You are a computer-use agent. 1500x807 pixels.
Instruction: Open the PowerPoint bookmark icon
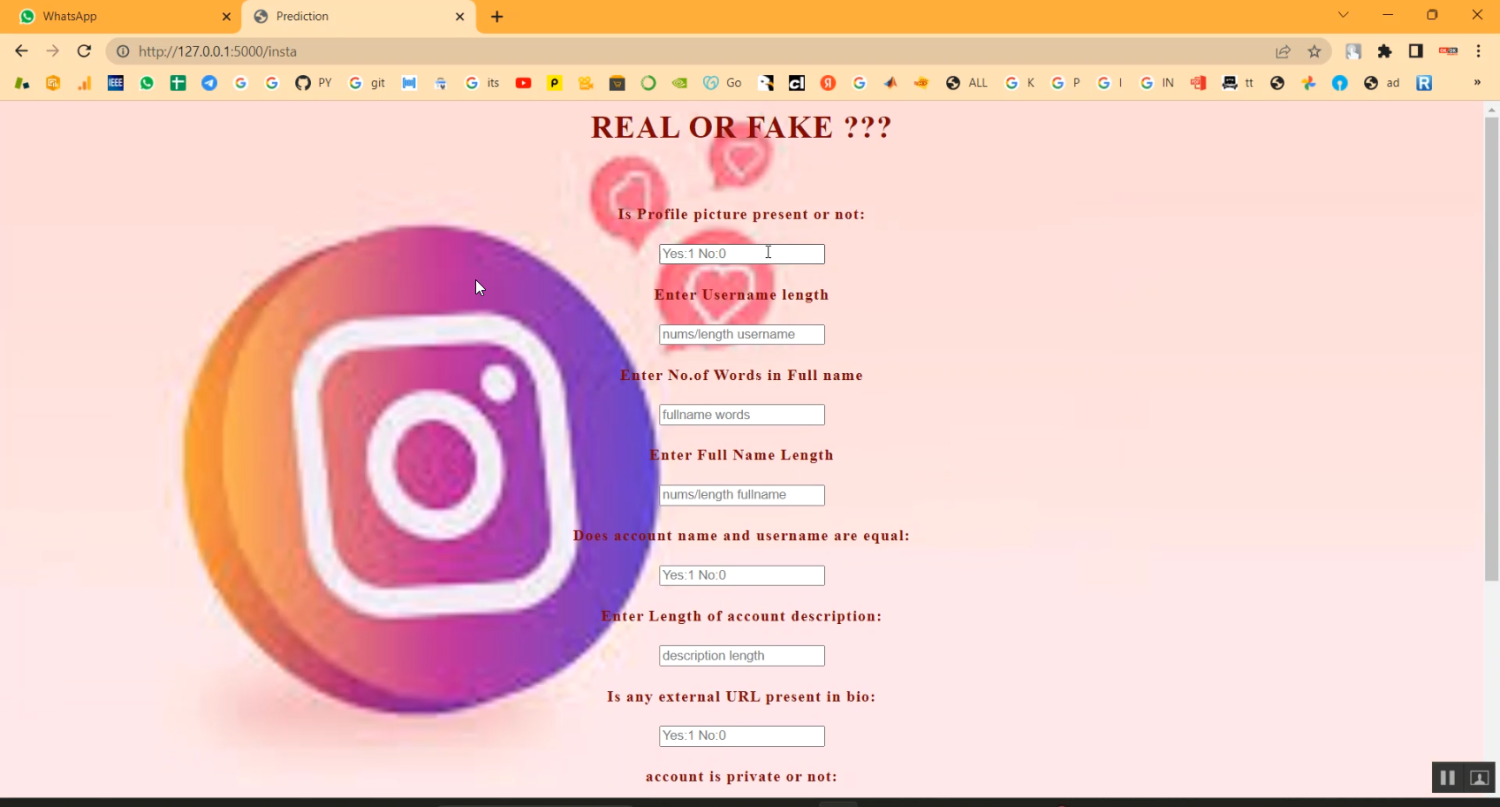[x=1198, y=83]
